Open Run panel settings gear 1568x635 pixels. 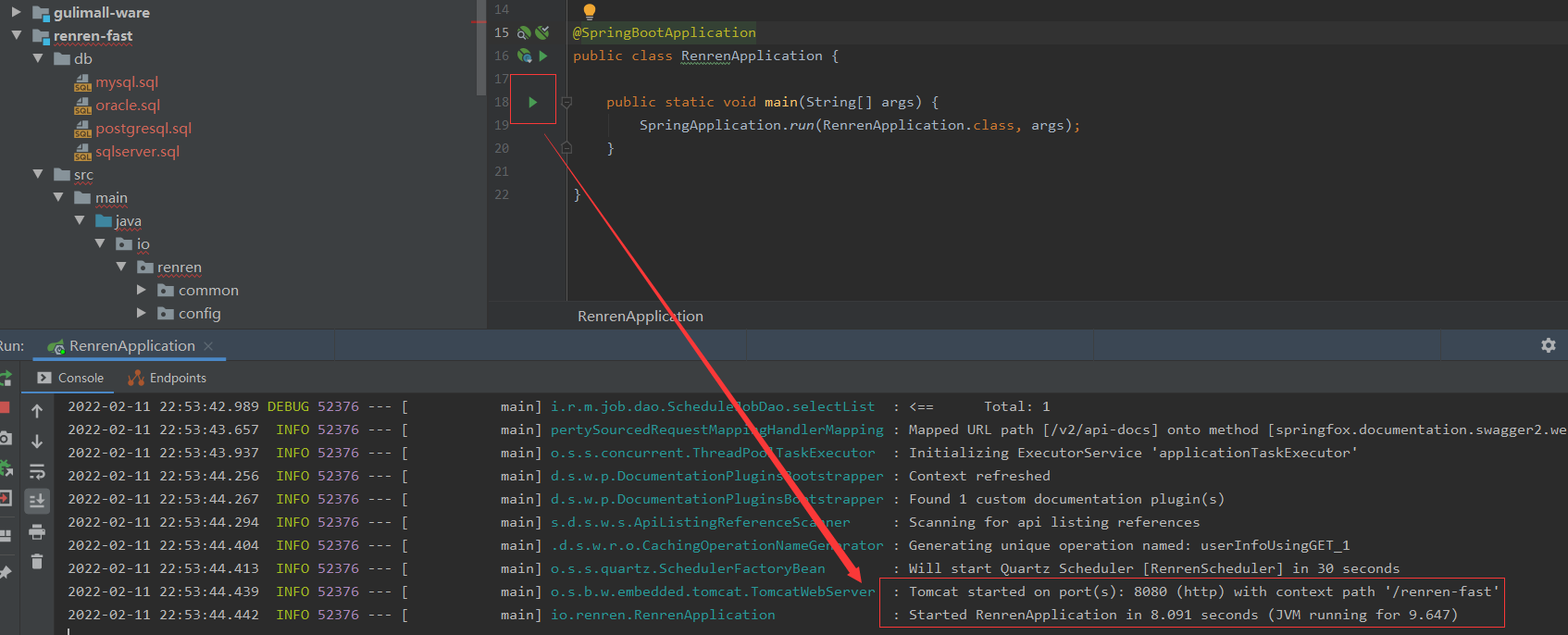pos(1548,345)
